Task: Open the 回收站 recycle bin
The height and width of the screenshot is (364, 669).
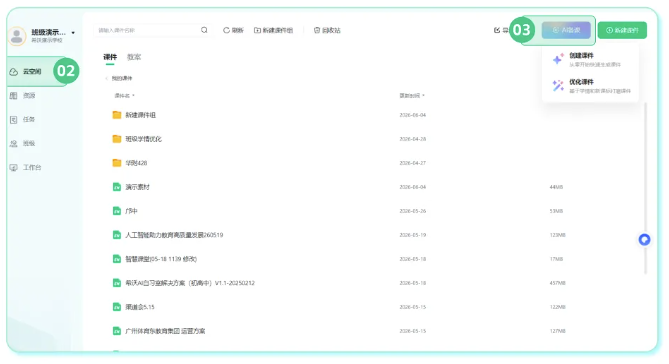Action: pyautogui.click(x=327, y=30)
